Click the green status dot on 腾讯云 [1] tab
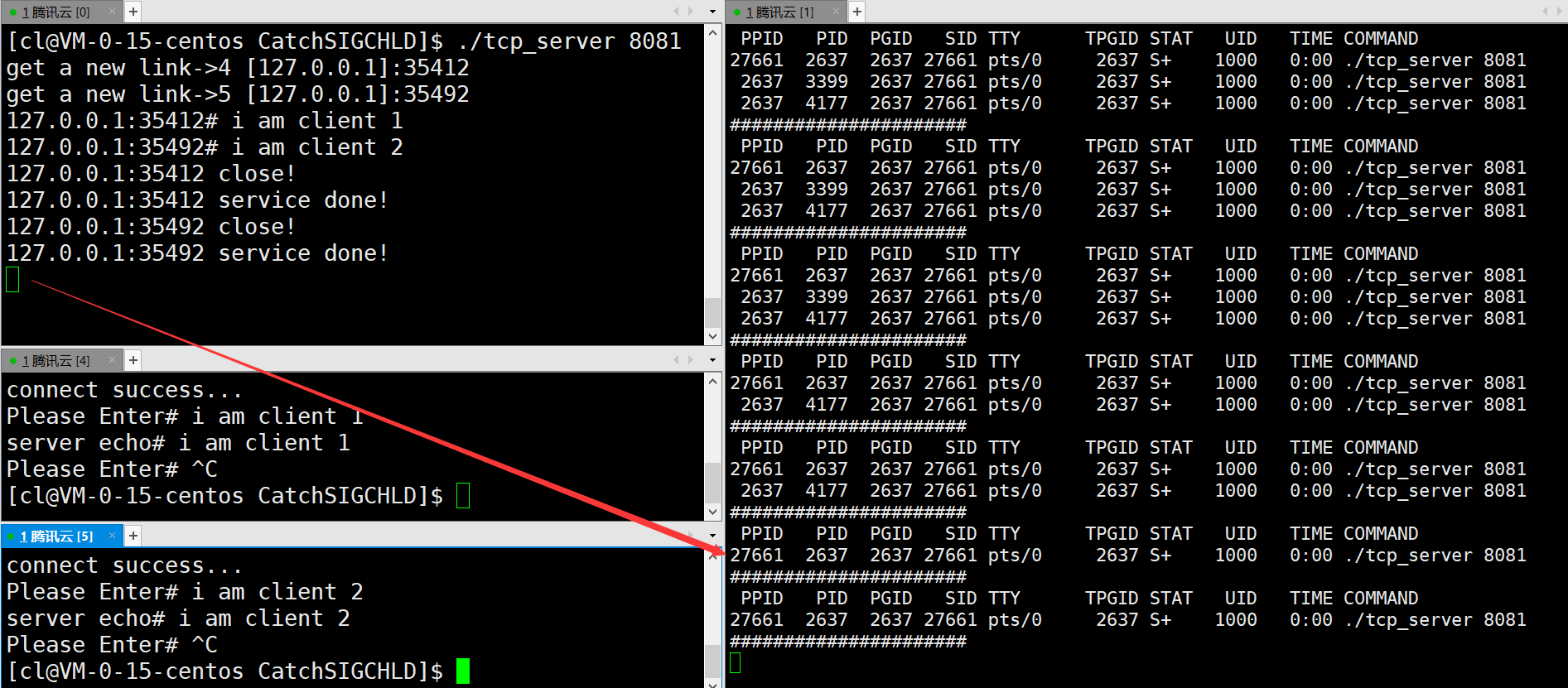This screenshot has height=688, width=1568. click(x=737, y=12)
